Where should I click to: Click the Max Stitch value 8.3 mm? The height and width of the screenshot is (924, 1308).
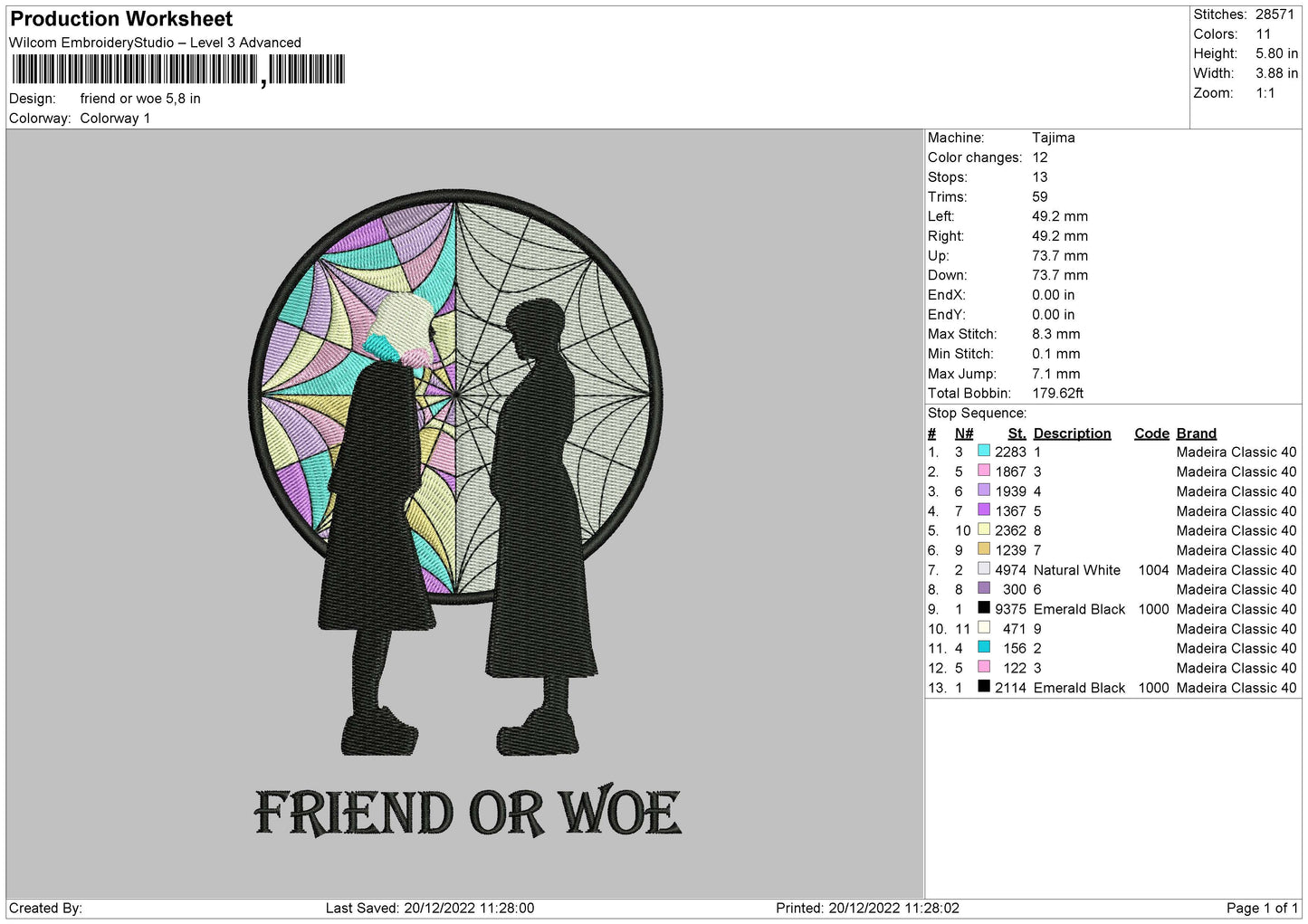pos(1056,334)
